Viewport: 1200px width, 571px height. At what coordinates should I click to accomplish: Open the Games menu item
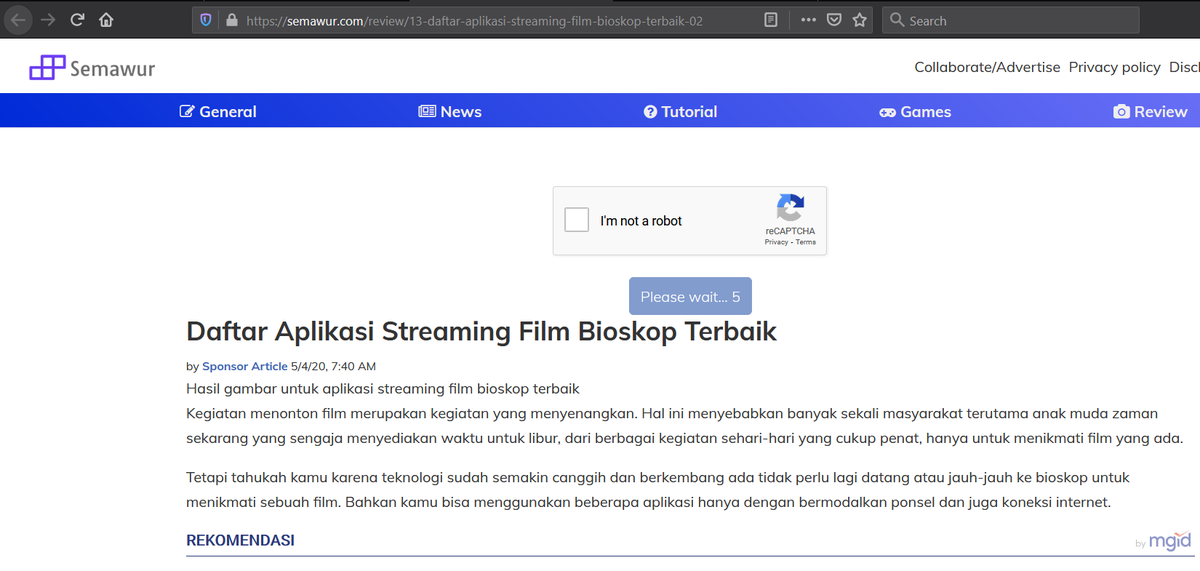(x=915, y=112)
